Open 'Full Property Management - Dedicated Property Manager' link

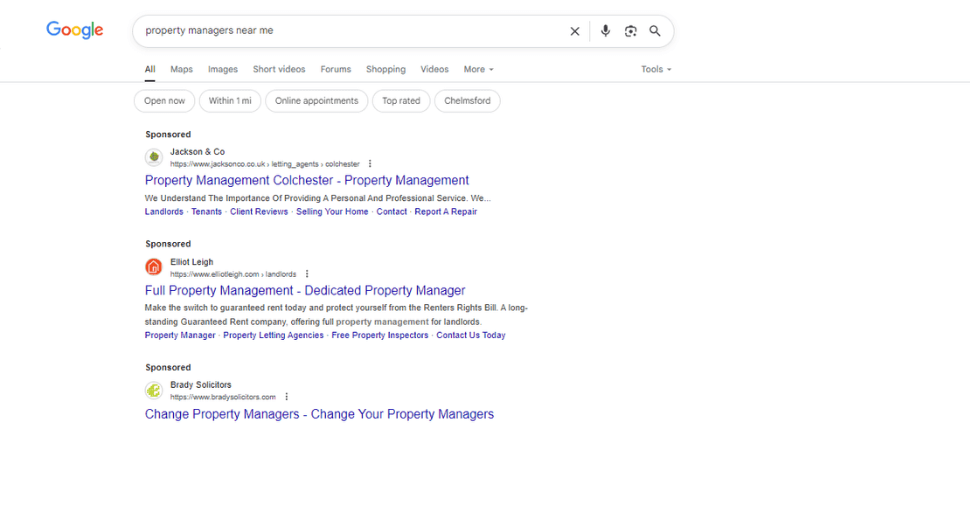[x=305, y=290]
